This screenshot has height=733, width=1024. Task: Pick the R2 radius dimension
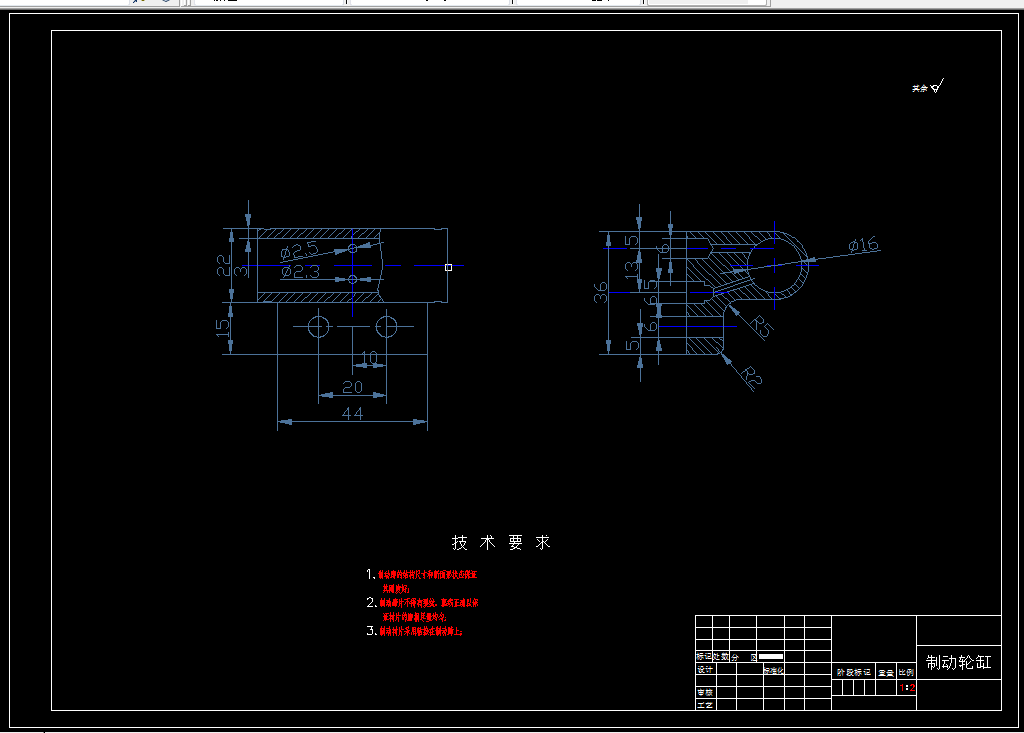752,378
